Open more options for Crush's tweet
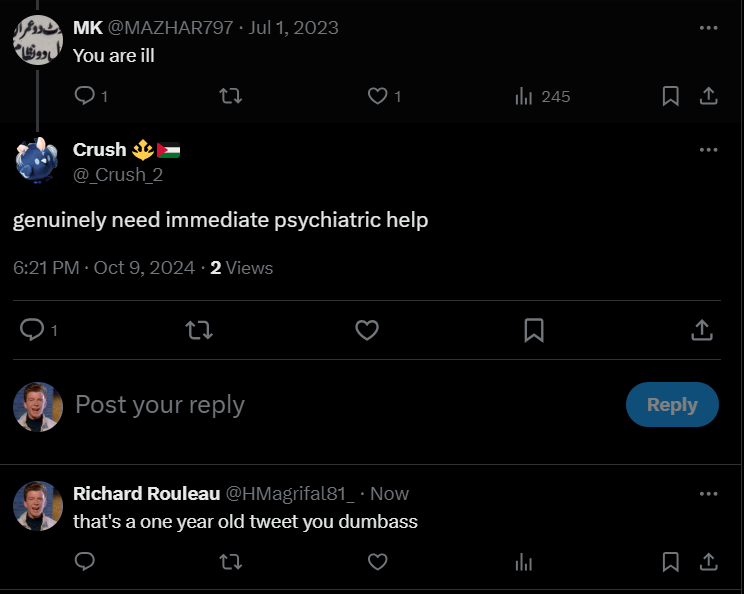This screenshot has height=594, width=744. click(x=708, y=150)
